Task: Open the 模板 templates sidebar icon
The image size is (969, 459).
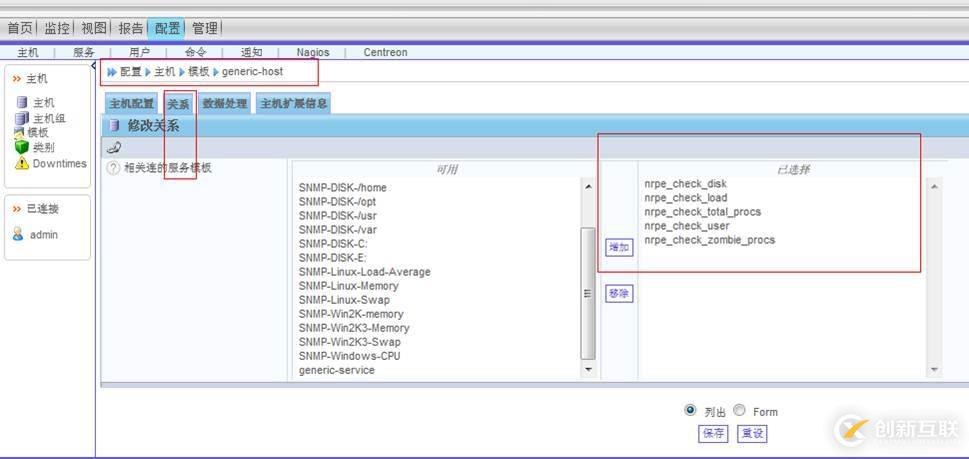Action: (x=19, y=132)
